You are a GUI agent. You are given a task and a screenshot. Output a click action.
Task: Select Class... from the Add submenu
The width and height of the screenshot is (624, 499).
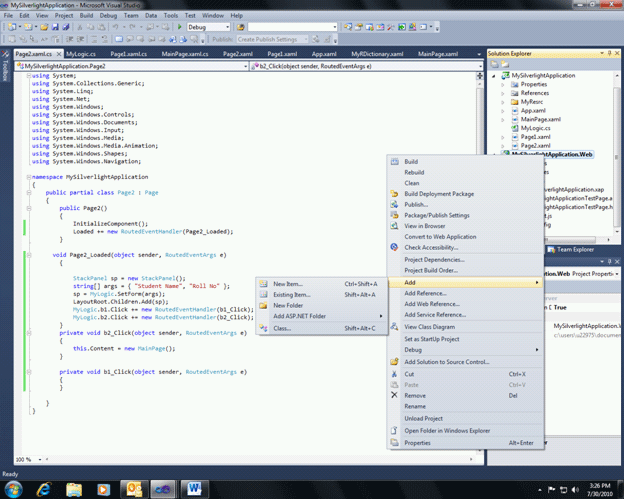point(282,328)
